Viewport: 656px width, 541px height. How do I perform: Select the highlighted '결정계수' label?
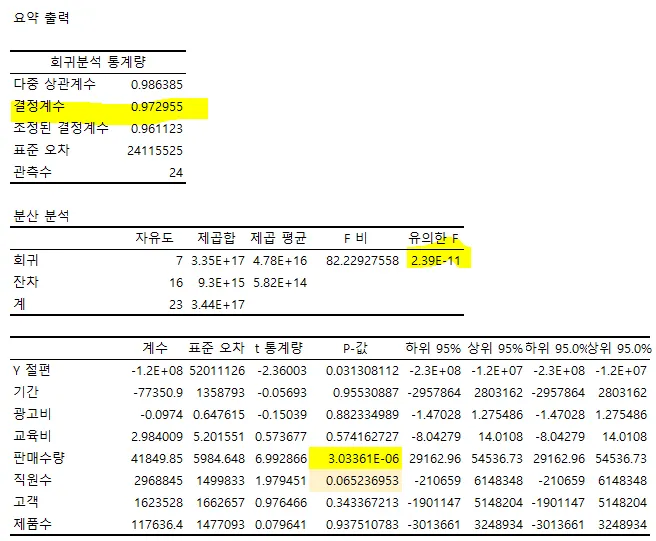click(39, 106)
